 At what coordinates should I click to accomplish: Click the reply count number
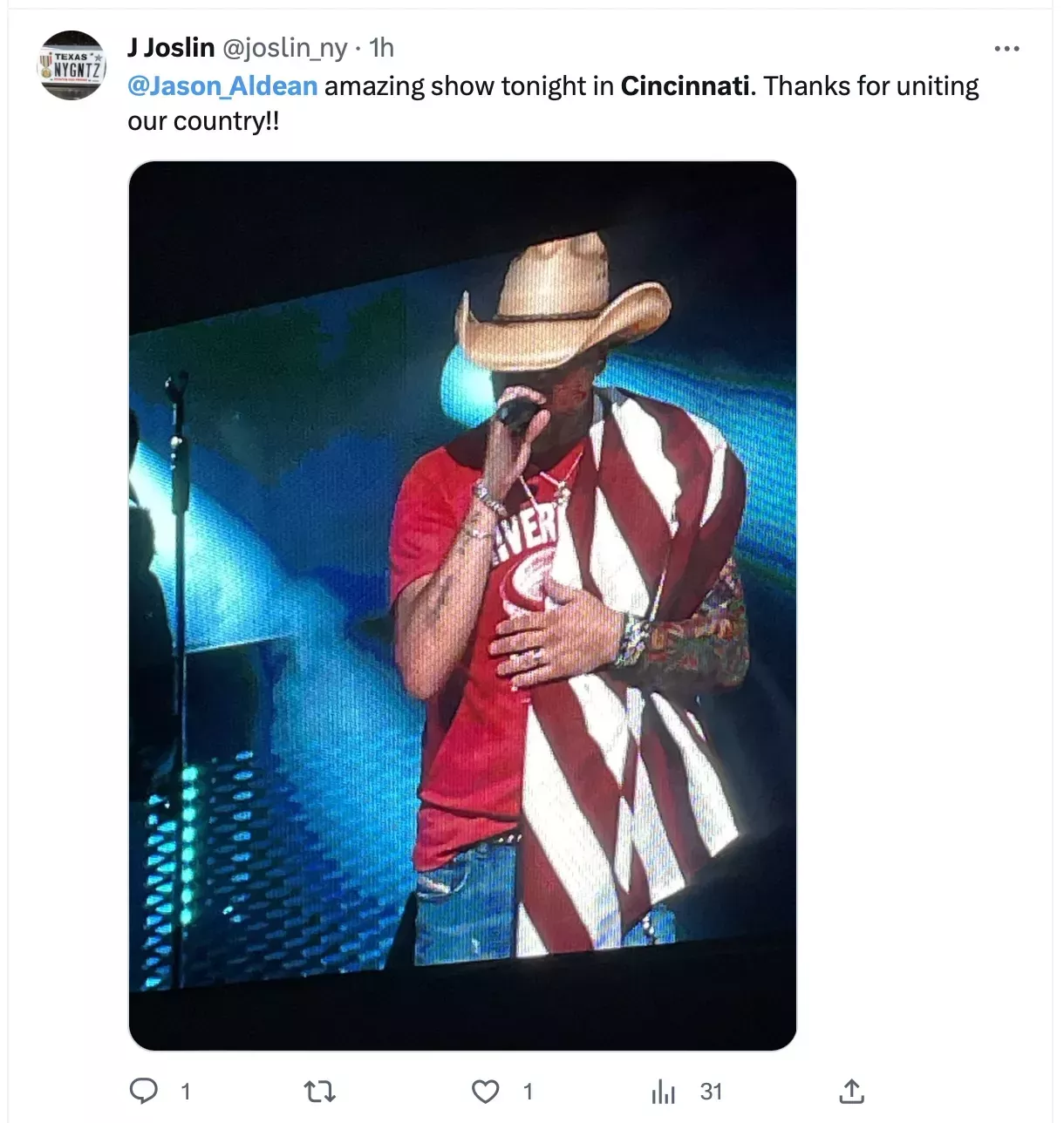[185, 1092]
